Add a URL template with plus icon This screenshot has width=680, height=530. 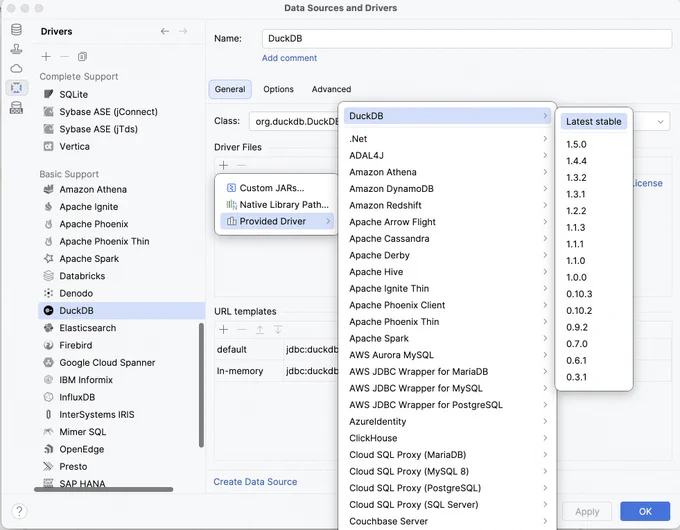point(223,330)
